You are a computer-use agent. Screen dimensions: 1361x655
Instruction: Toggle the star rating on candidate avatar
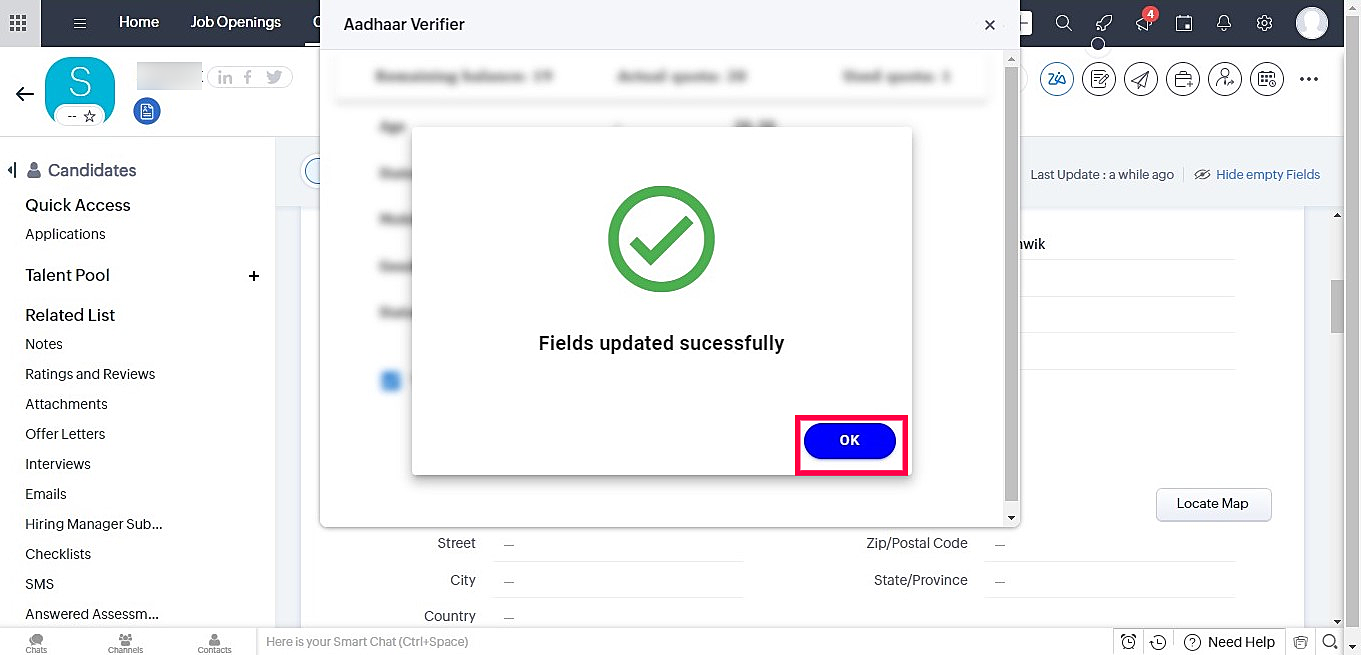(89, 117)
